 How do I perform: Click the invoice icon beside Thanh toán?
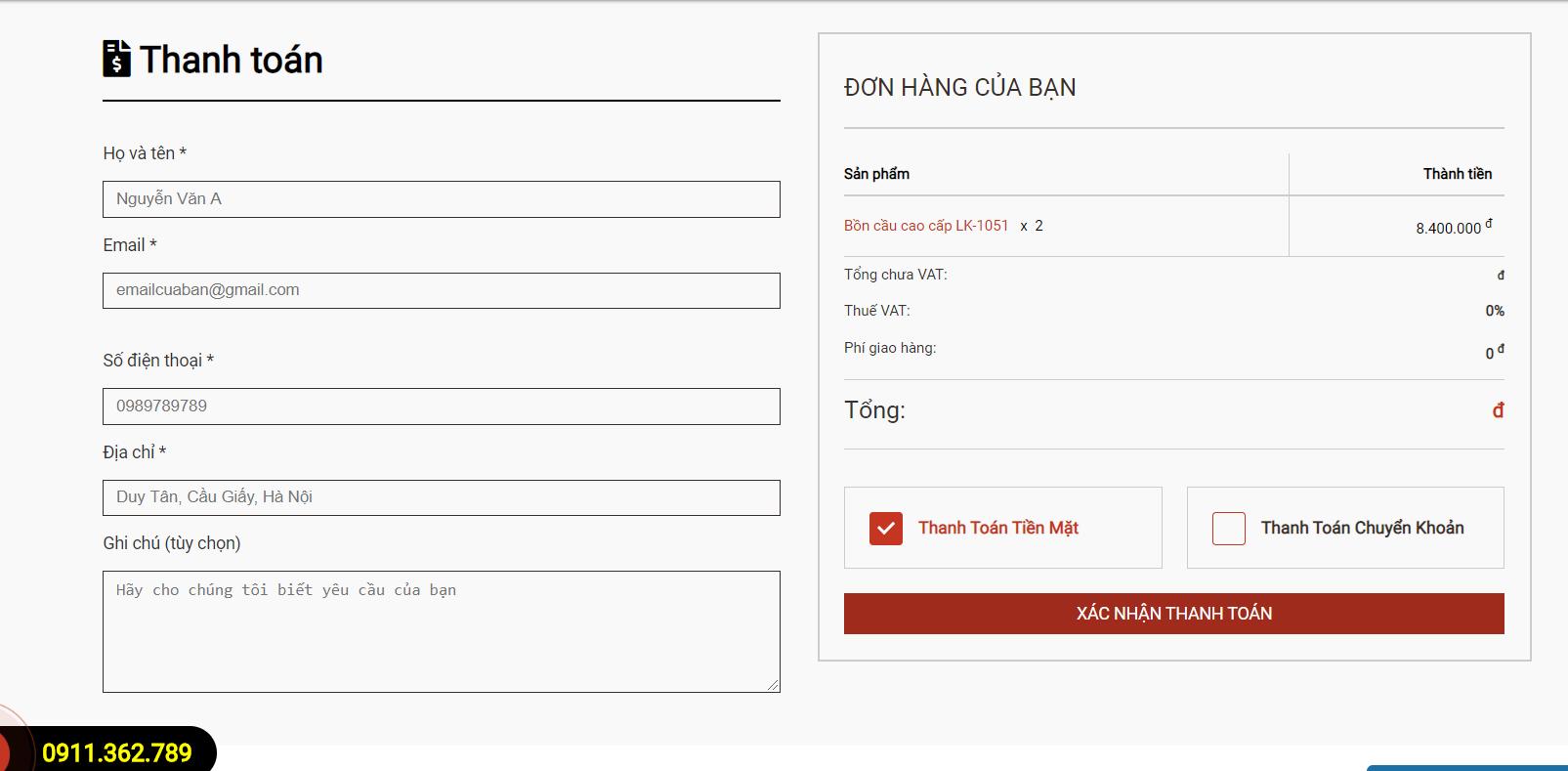[x=116, y=59]
